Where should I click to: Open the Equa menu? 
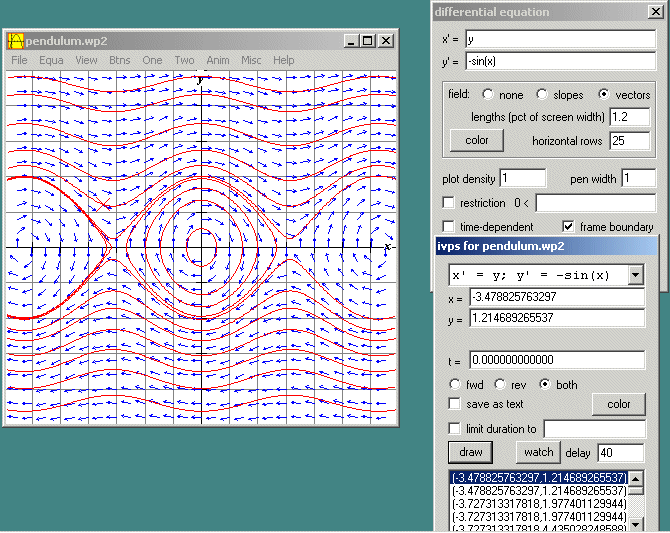coord(51,61)
